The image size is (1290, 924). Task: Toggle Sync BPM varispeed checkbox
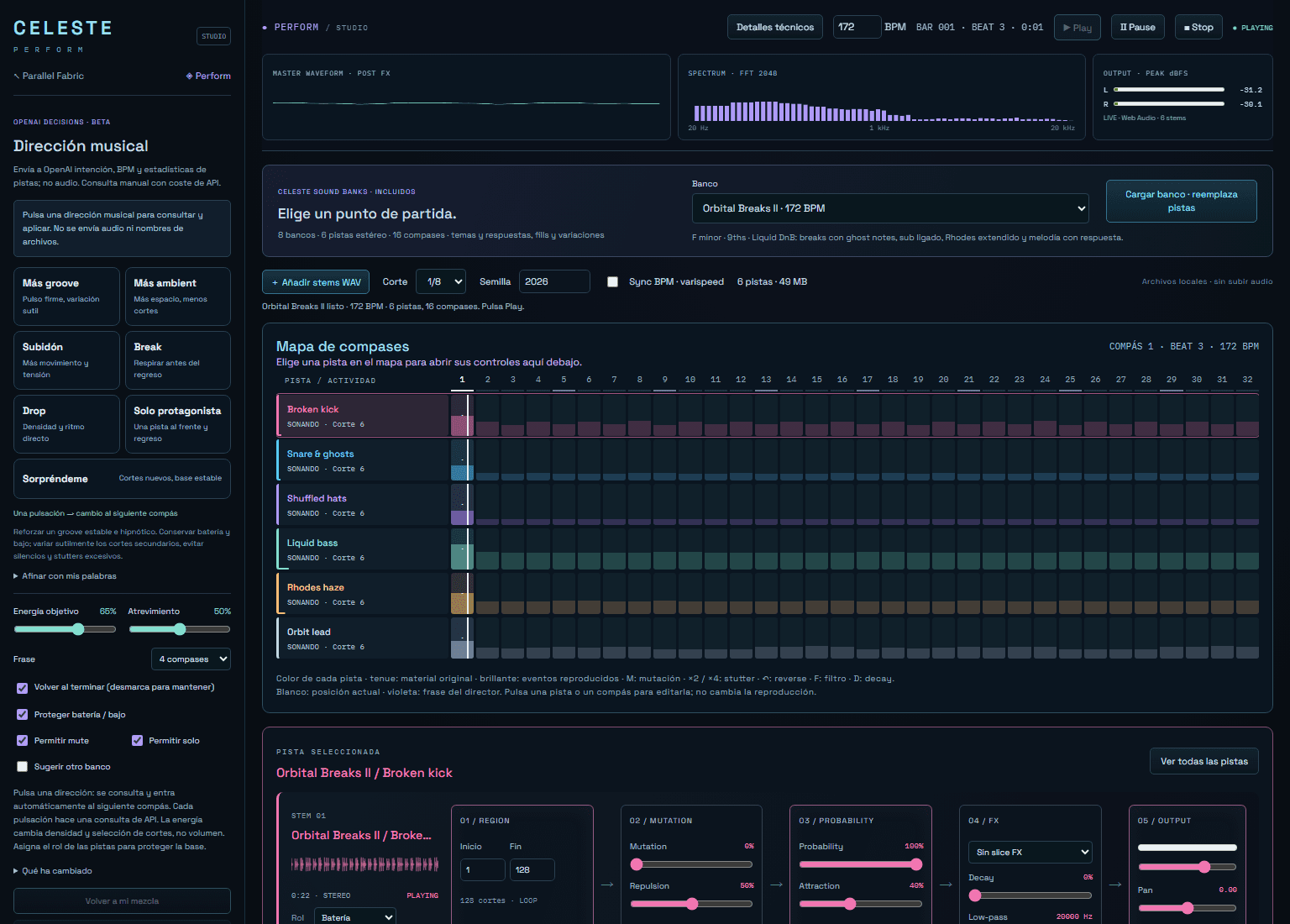(x=612, y=282)
